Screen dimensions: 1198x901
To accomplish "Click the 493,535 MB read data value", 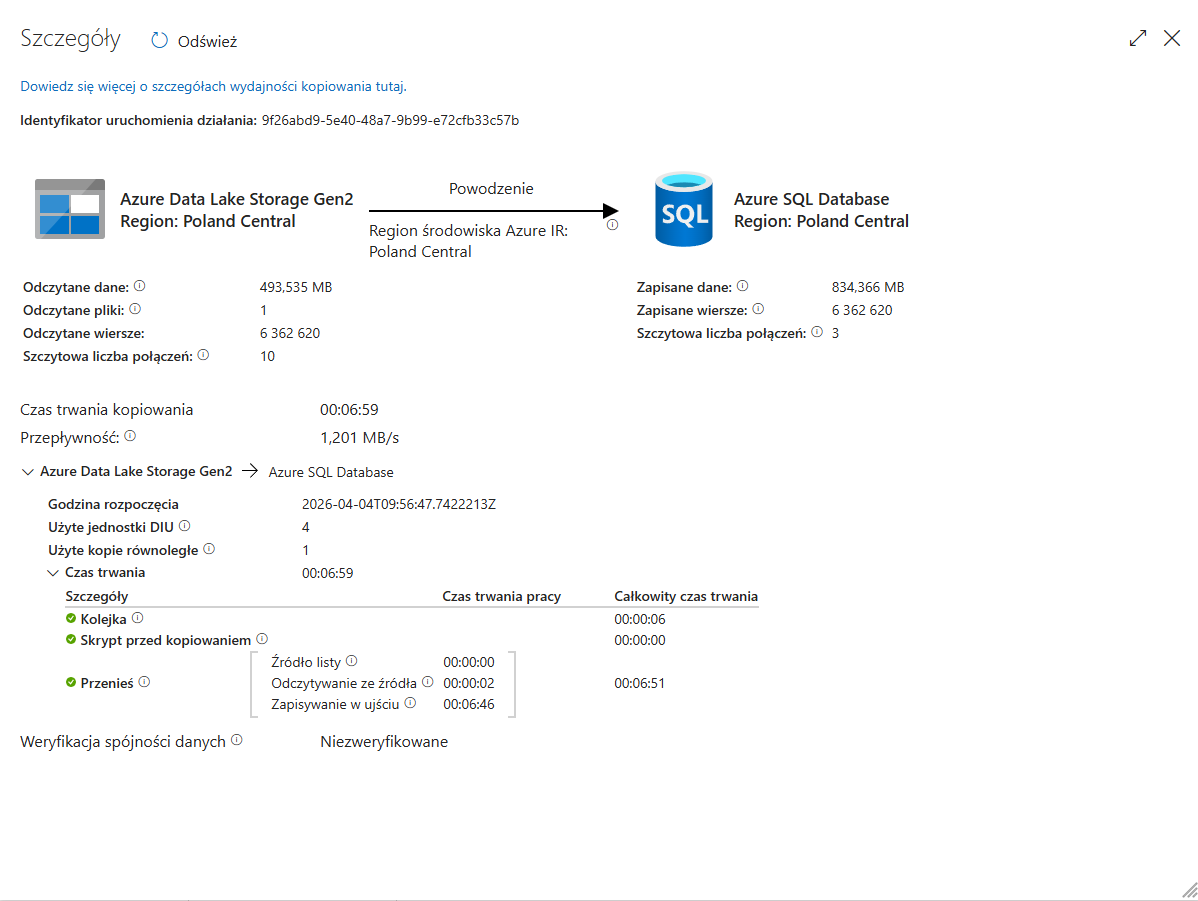I will (296, 287).
